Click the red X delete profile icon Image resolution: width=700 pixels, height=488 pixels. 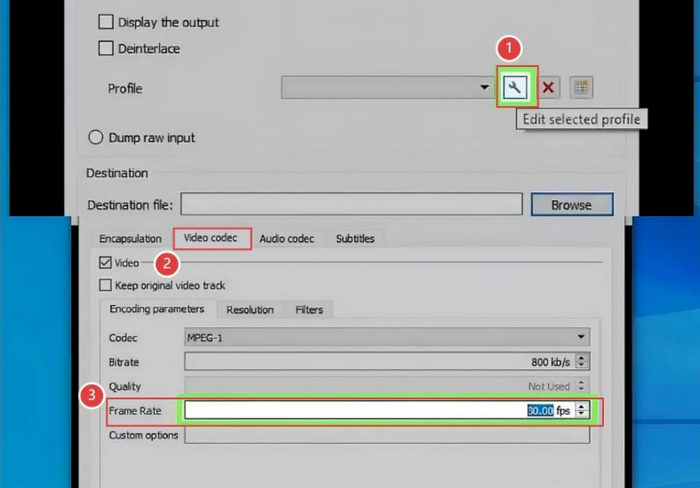548,88
